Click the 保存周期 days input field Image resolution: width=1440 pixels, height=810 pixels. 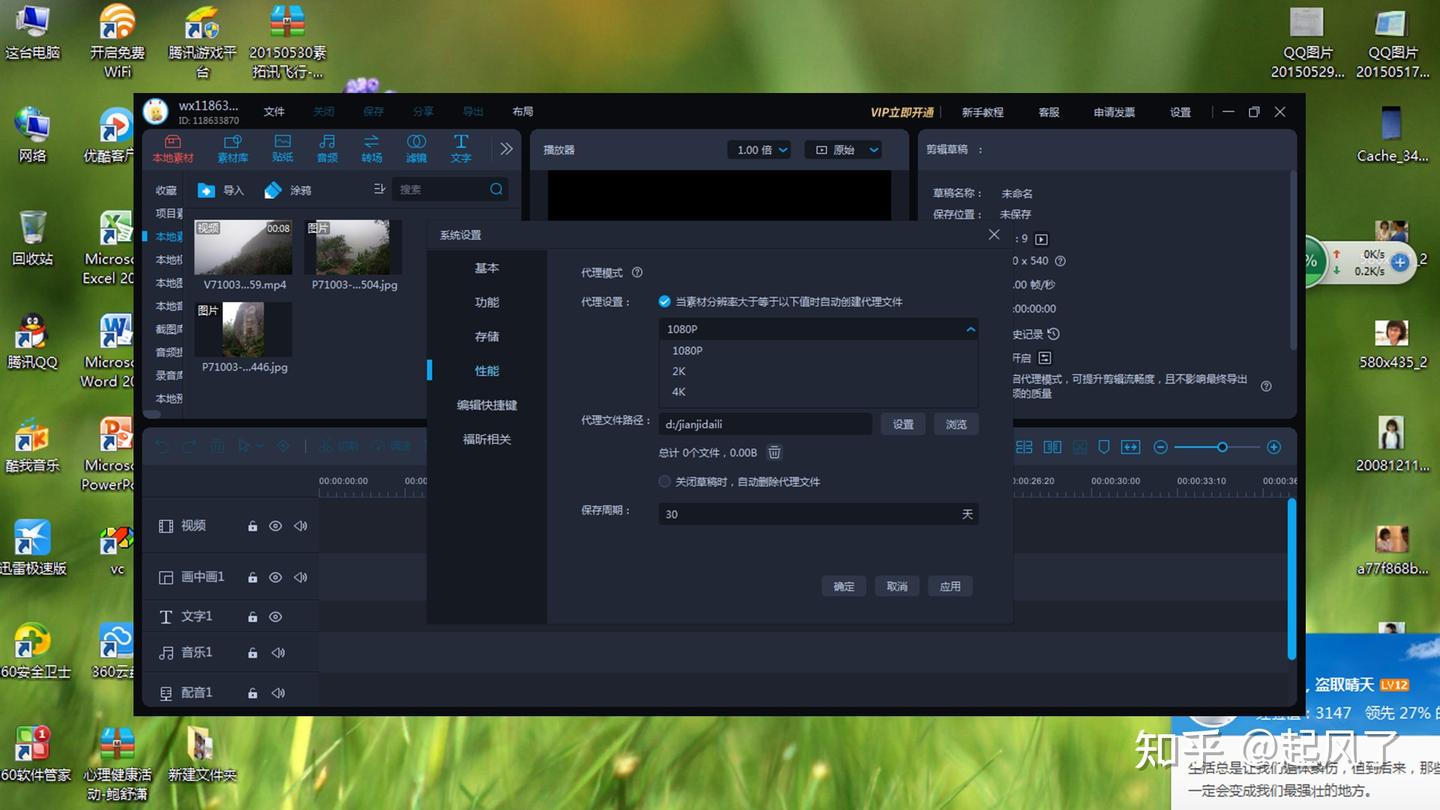click(818, 514)
